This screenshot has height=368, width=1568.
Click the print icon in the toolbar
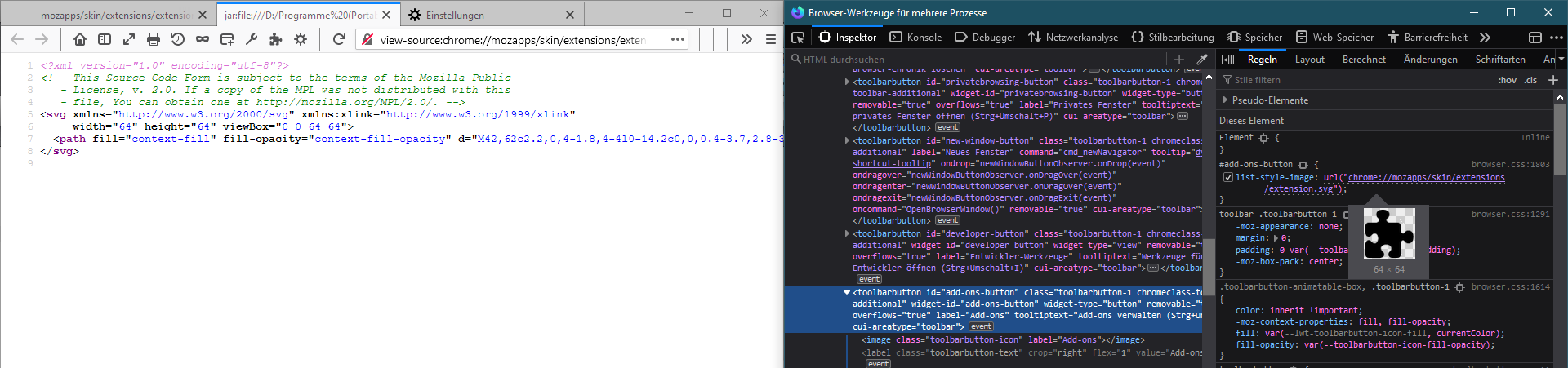coord(154,39)
